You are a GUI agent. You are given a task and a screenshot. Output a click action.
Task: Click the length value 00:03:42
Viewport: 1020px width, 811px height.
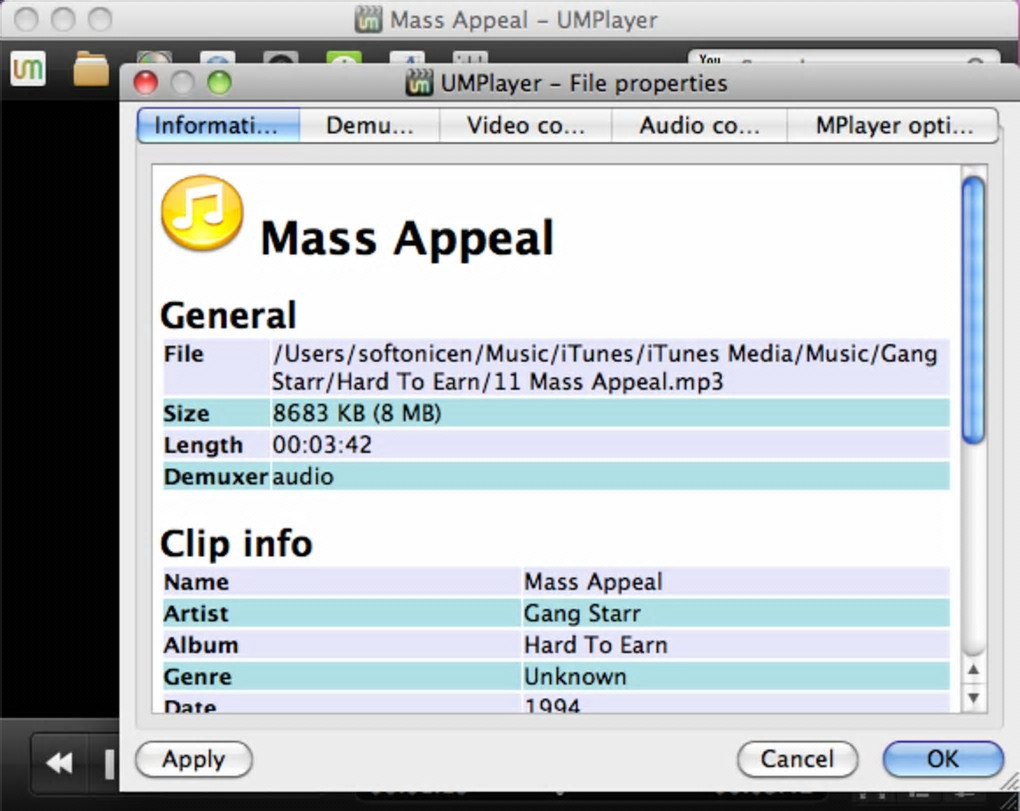[322, 445]
